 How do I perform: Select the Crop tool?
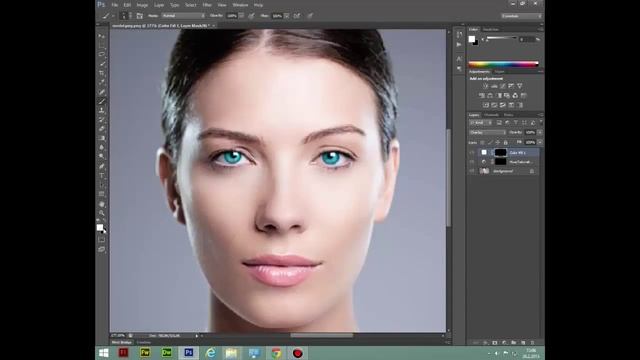(102, 73)
